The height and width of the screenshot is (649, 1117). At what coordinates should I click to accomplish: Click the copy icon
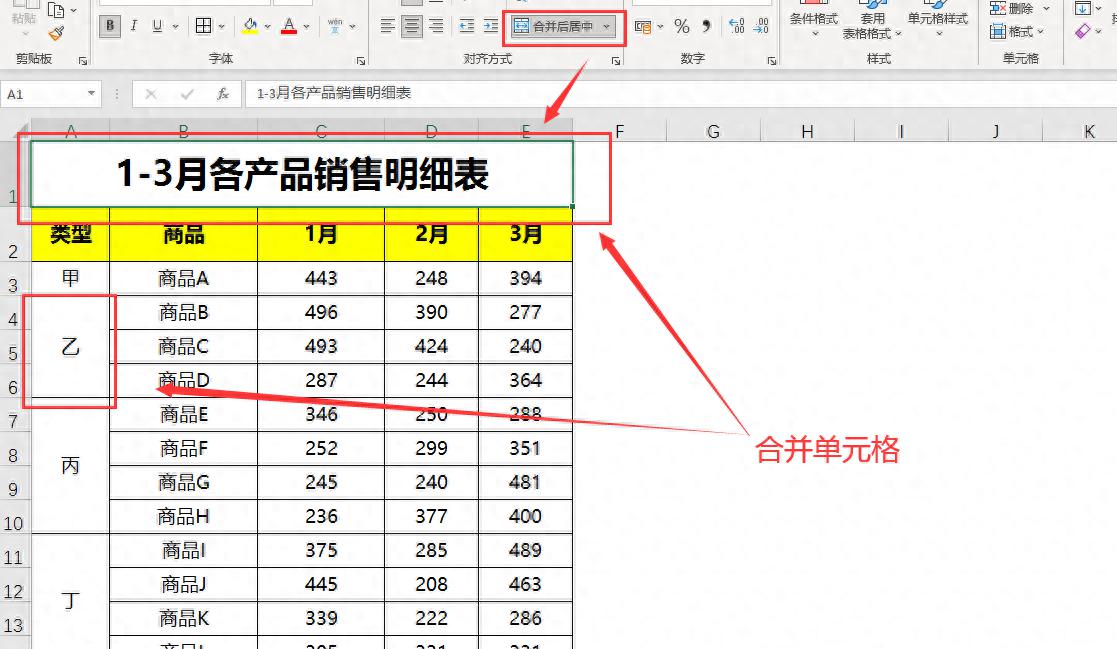56,10
